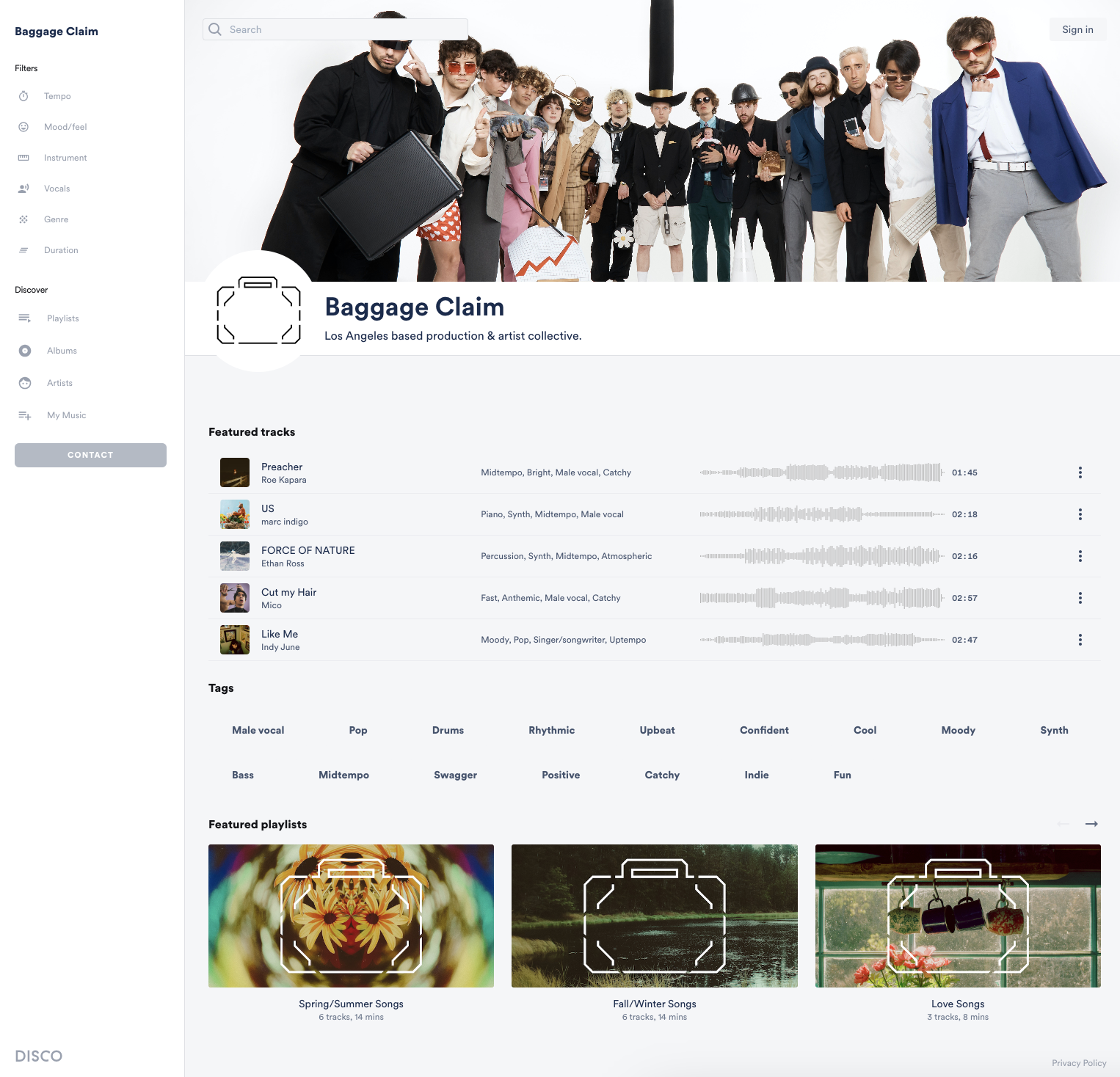Viewport: 1120px width, 1077px height.
Task: Click the Genre dots icon
Action: [23, 219]
